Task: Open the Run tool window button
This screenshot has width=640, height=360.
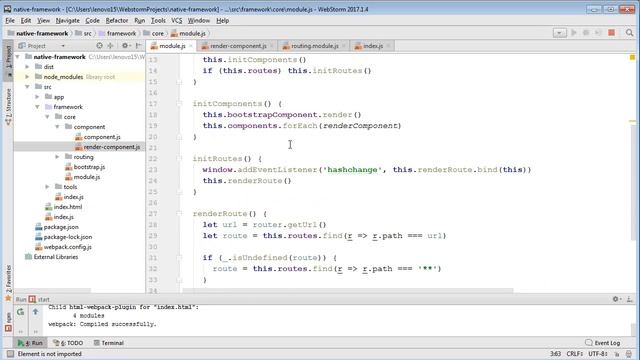Action: 30,343
